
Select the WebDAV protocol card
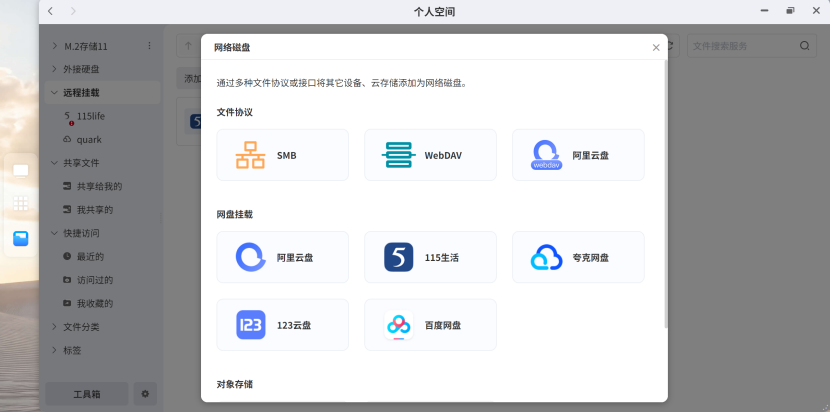click(x=430, y=155)
